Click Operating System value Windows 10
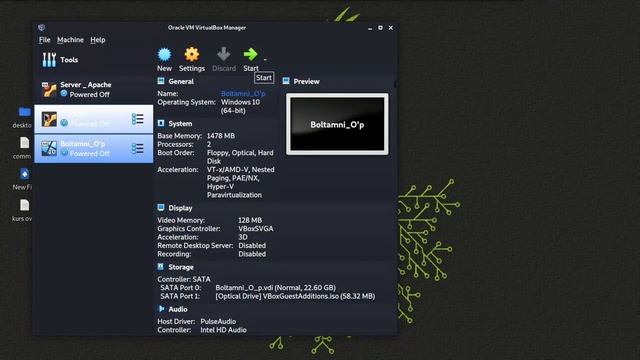Viewport: 640px width, 360px height. click(240, 106)
